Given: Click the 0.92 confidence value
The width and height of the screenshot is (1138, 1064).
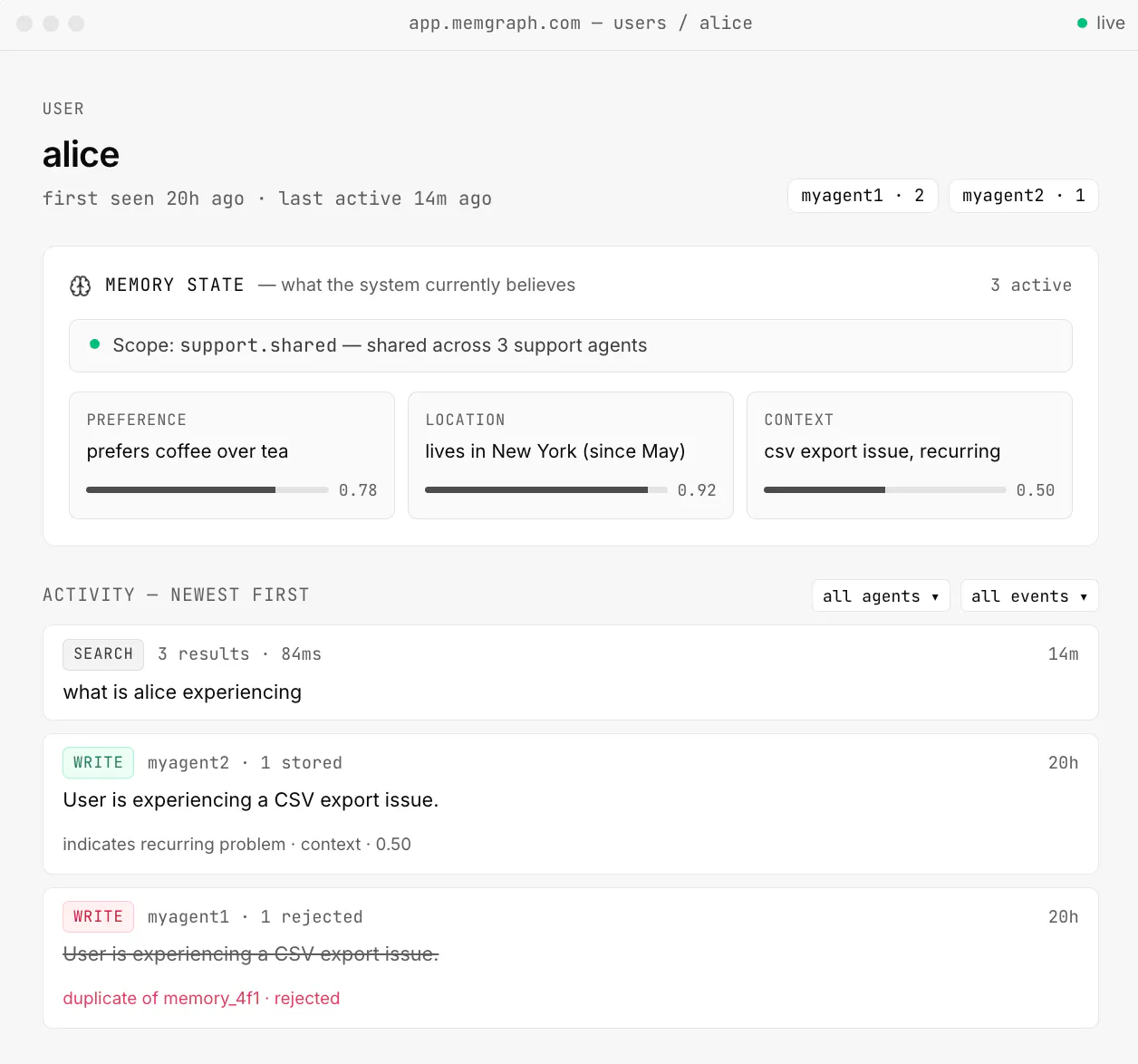Looking at the screenshot, I should tap(697, 490).
